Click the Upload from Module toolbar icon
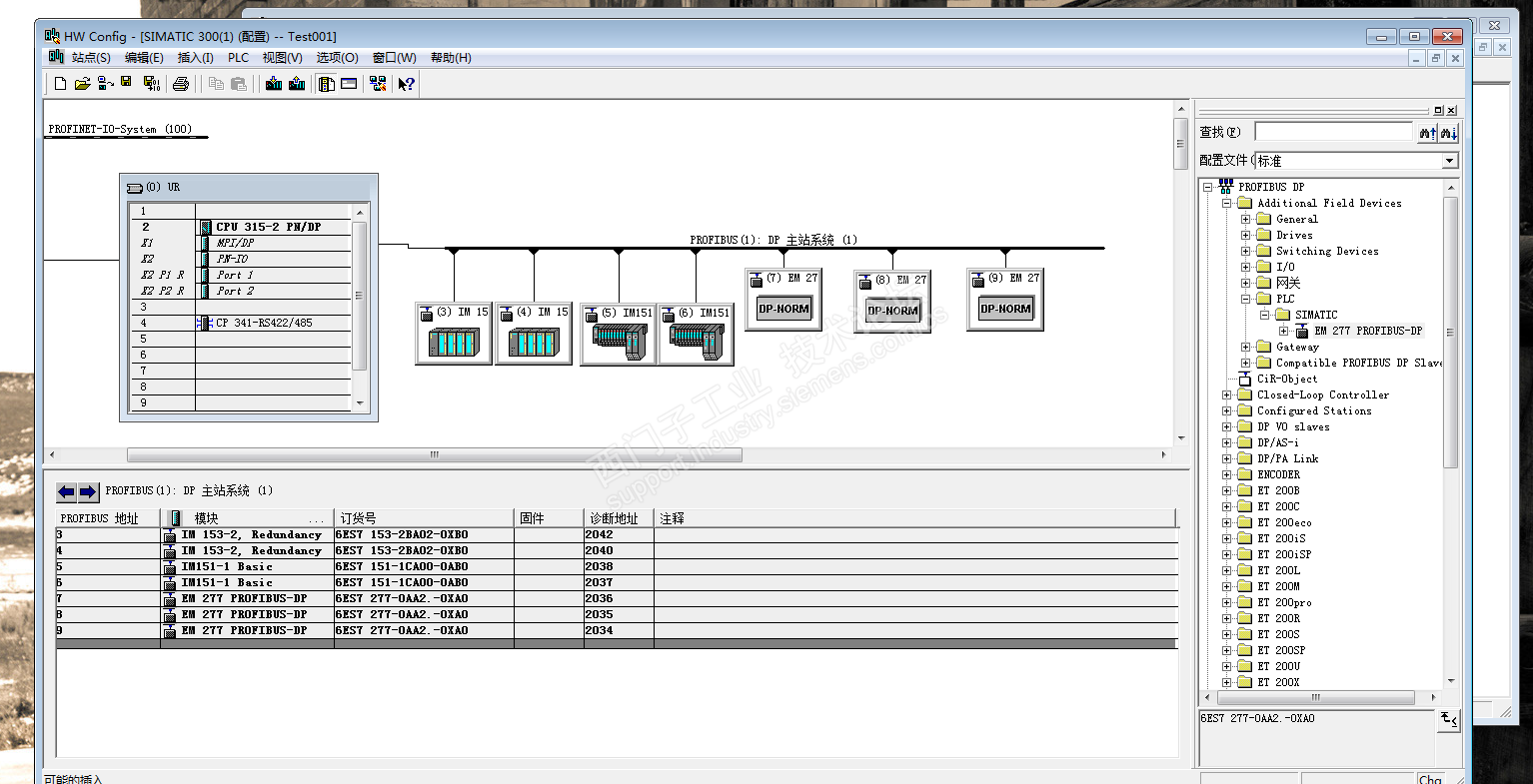 [x=297, y=84]
